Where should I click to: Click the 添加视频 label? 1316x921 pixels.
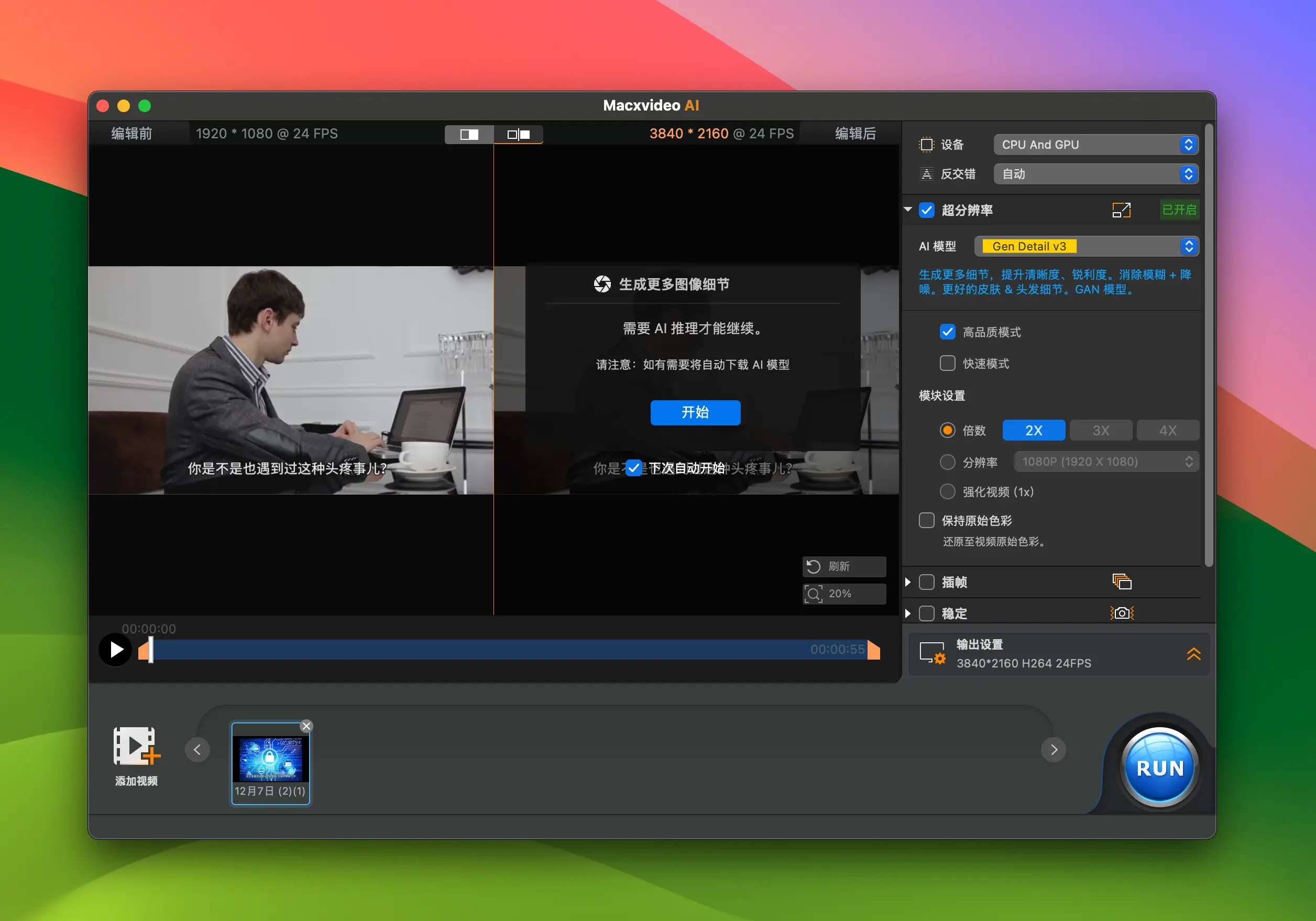point(136,781)
